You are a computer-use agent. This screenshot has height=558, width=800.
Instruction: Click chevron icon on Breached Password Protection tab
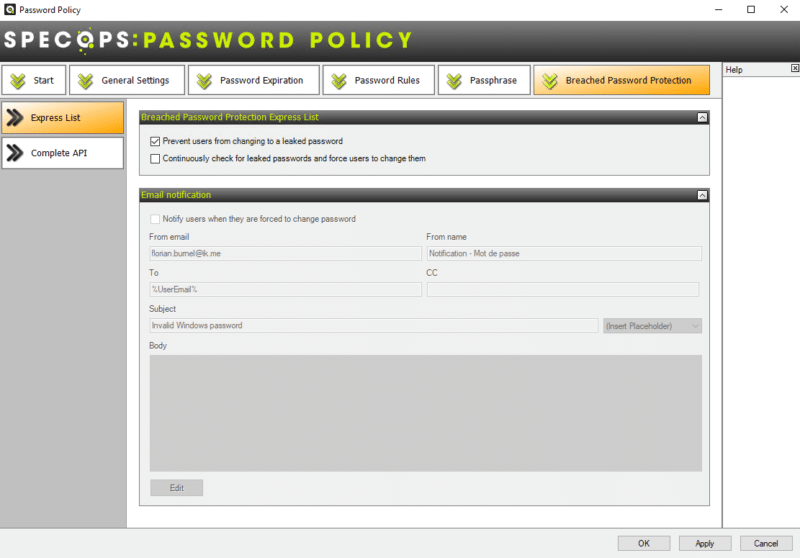click(550, 81)
